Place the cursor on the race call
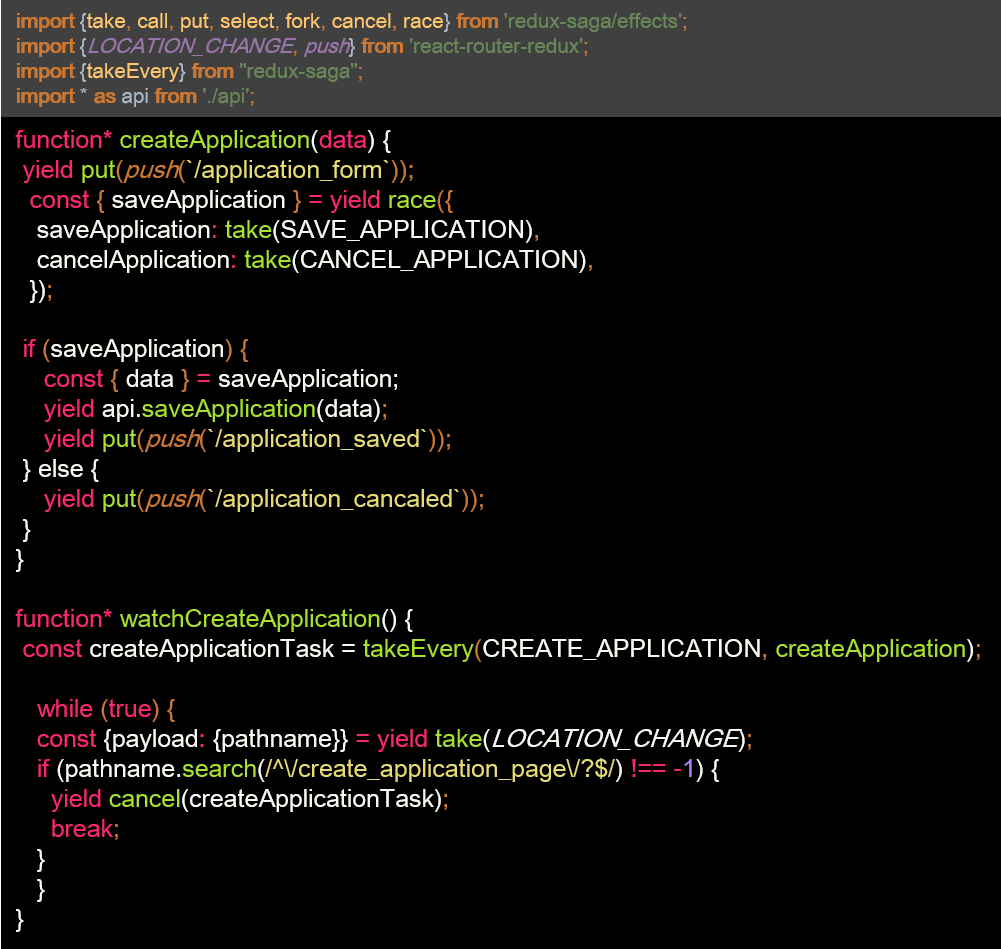The image size is (1001, 949). 411,199
